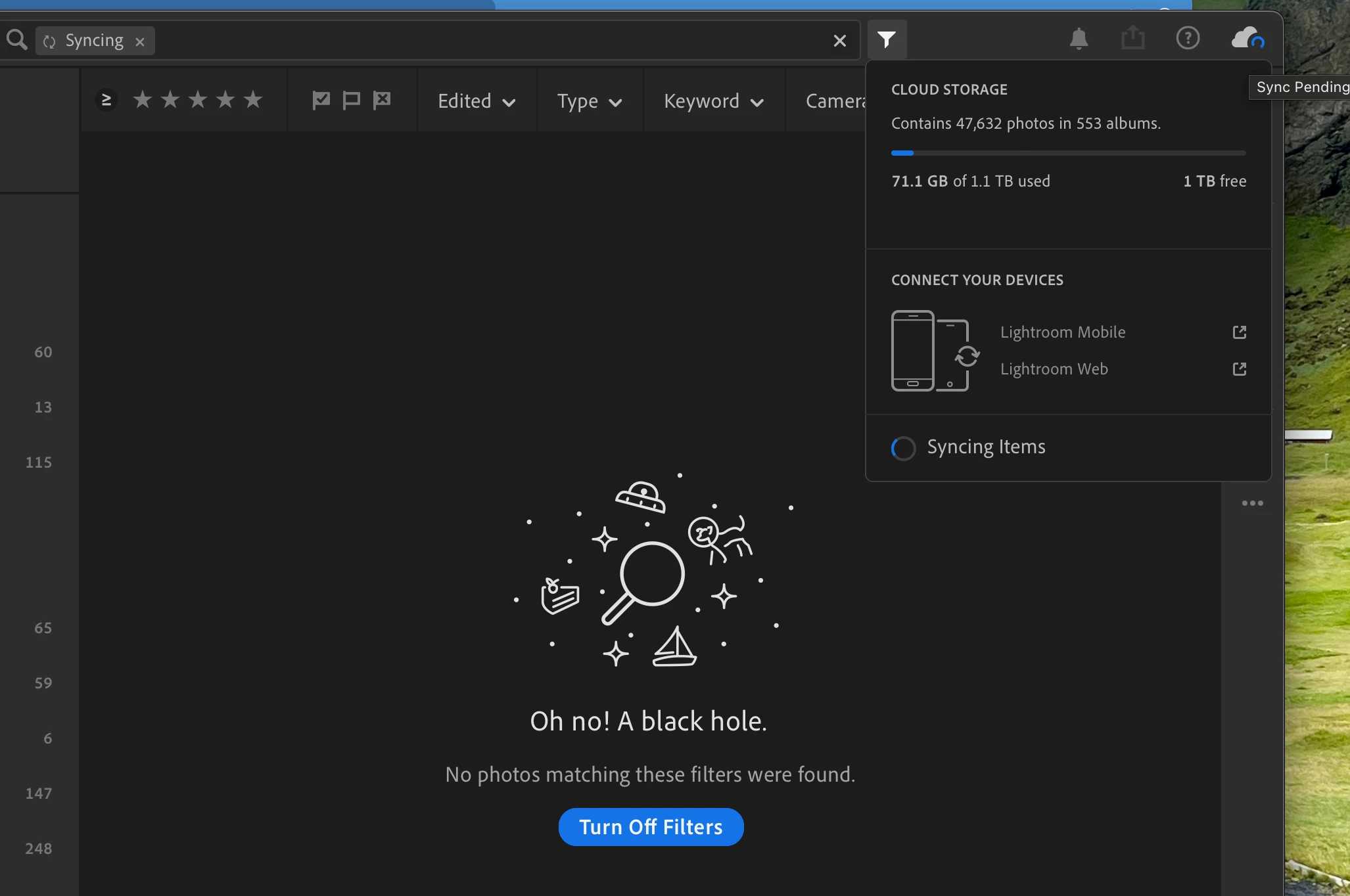Clear the search field with X

pos(839,41)
